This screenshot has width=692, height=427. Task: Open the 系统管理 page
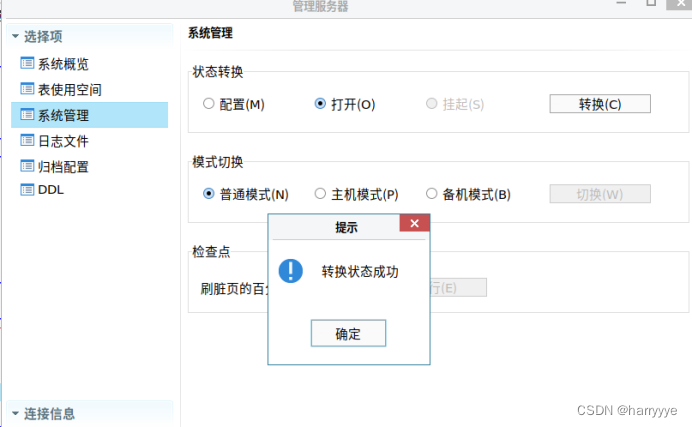(89, 115)
